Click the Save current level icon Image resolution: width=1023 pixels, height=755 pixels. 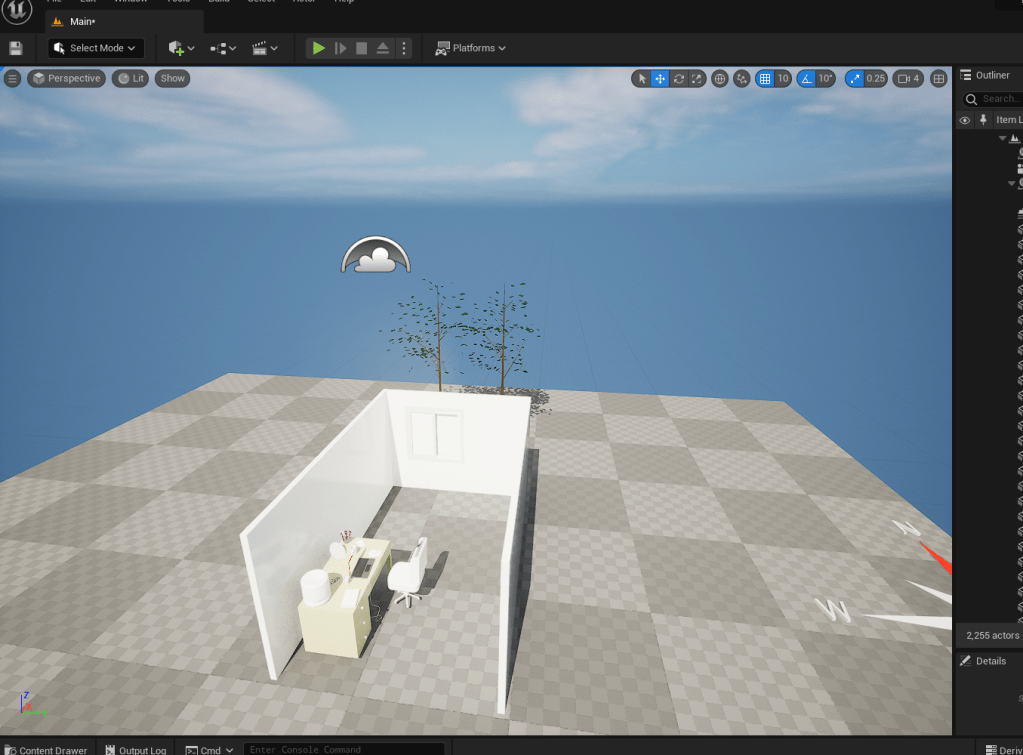16,48
